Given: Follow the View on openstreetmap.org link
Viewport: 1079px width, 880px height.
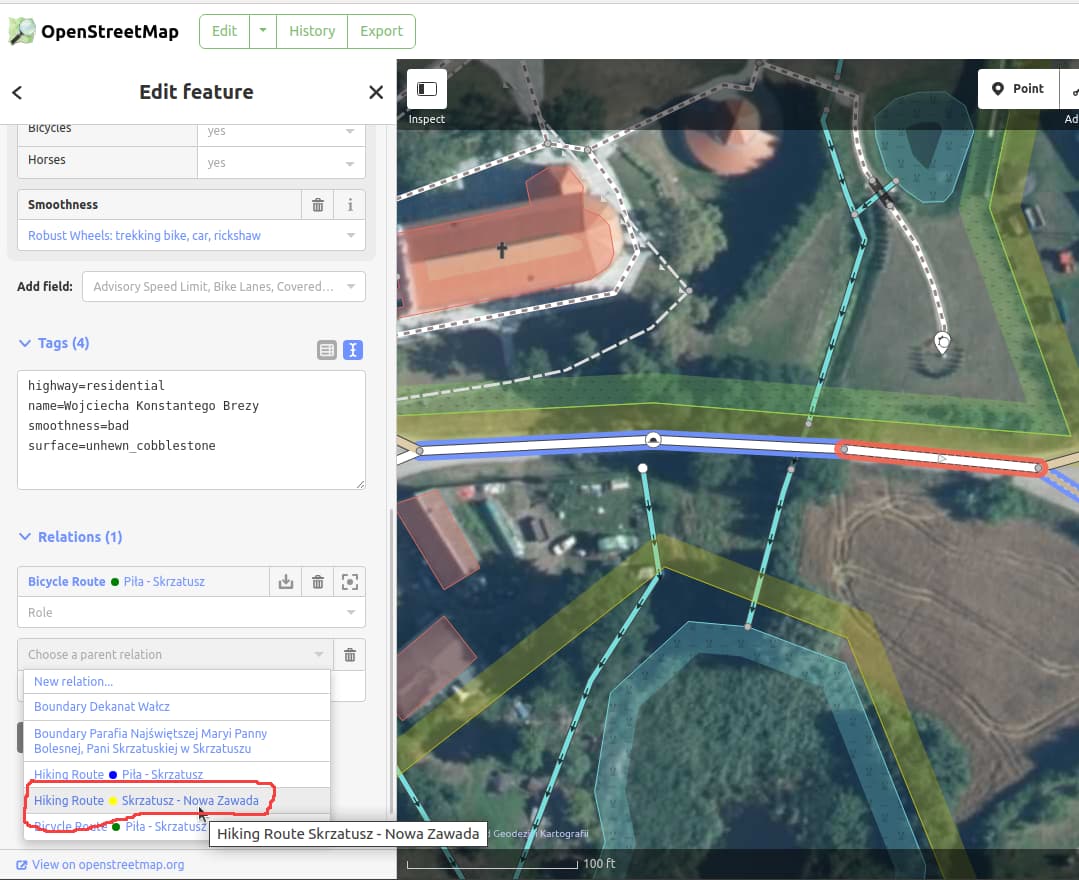Looking at the screenshot, I should [x=100, y=865].
